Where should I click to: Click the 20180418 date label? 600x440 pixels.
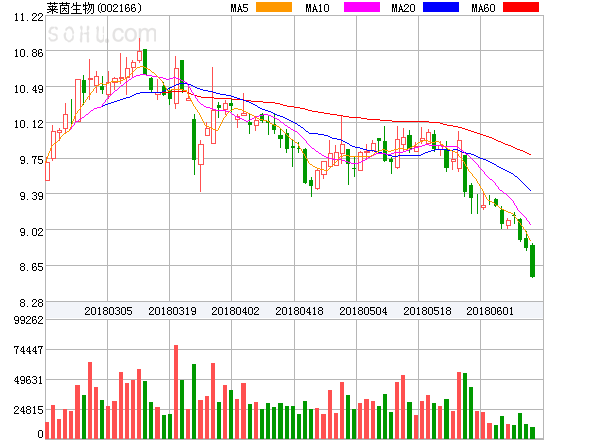(299, 311)
